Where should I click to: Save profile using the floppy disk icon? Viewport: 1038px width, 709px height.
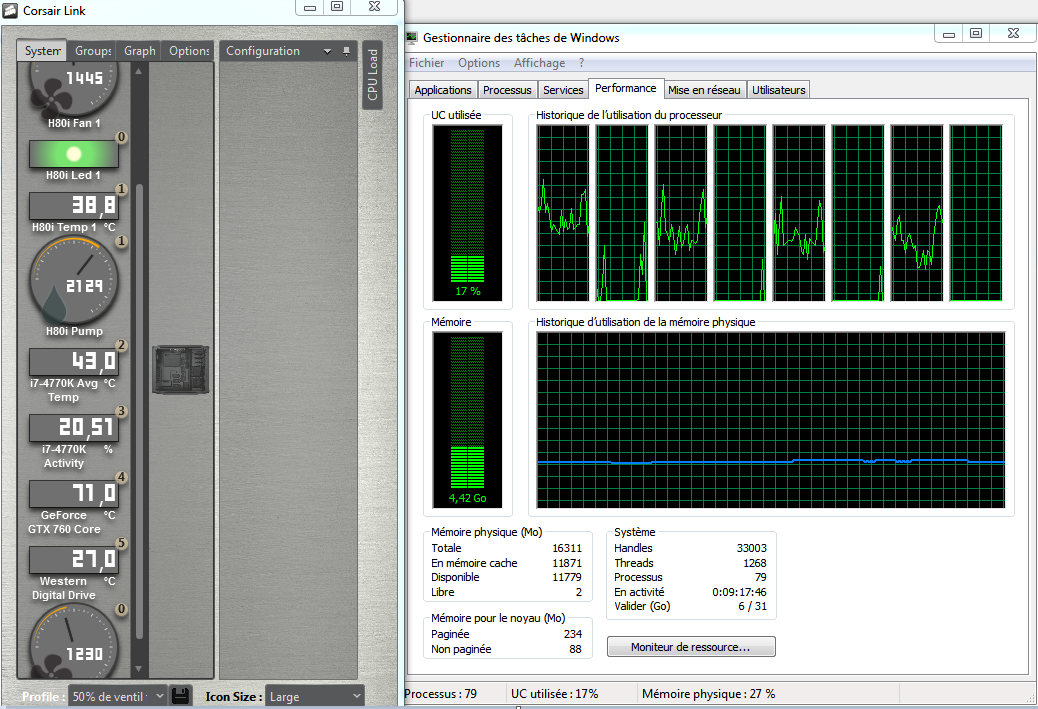pyautogui.click(x=180, y=696)
